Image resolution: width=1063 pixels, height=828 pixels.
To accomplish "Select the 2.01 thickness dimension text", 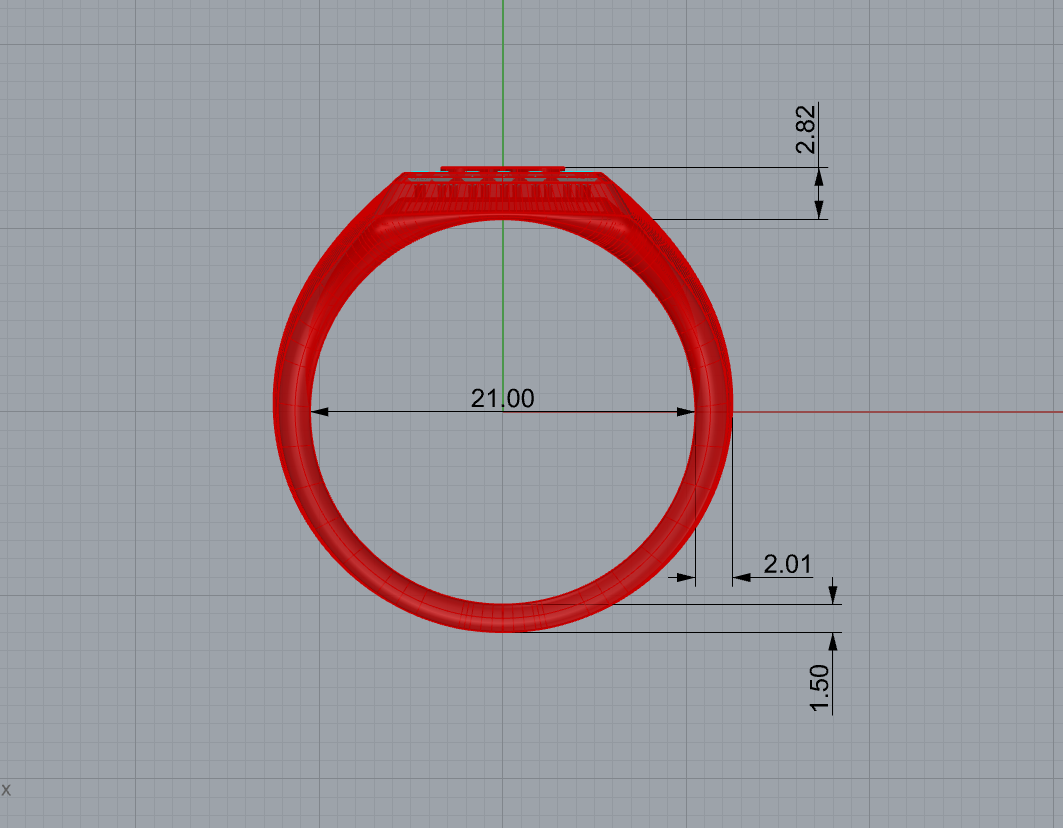I will coord(787,564).
